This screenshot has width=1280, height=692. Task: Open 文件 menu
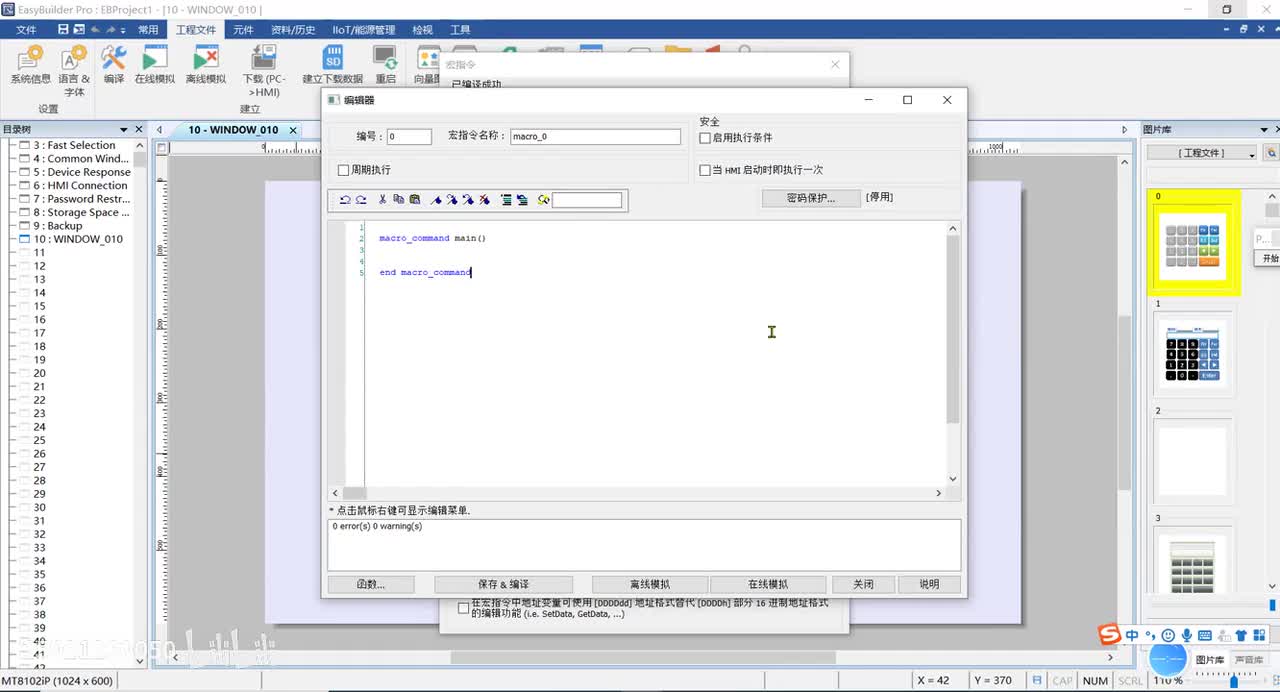26,30
